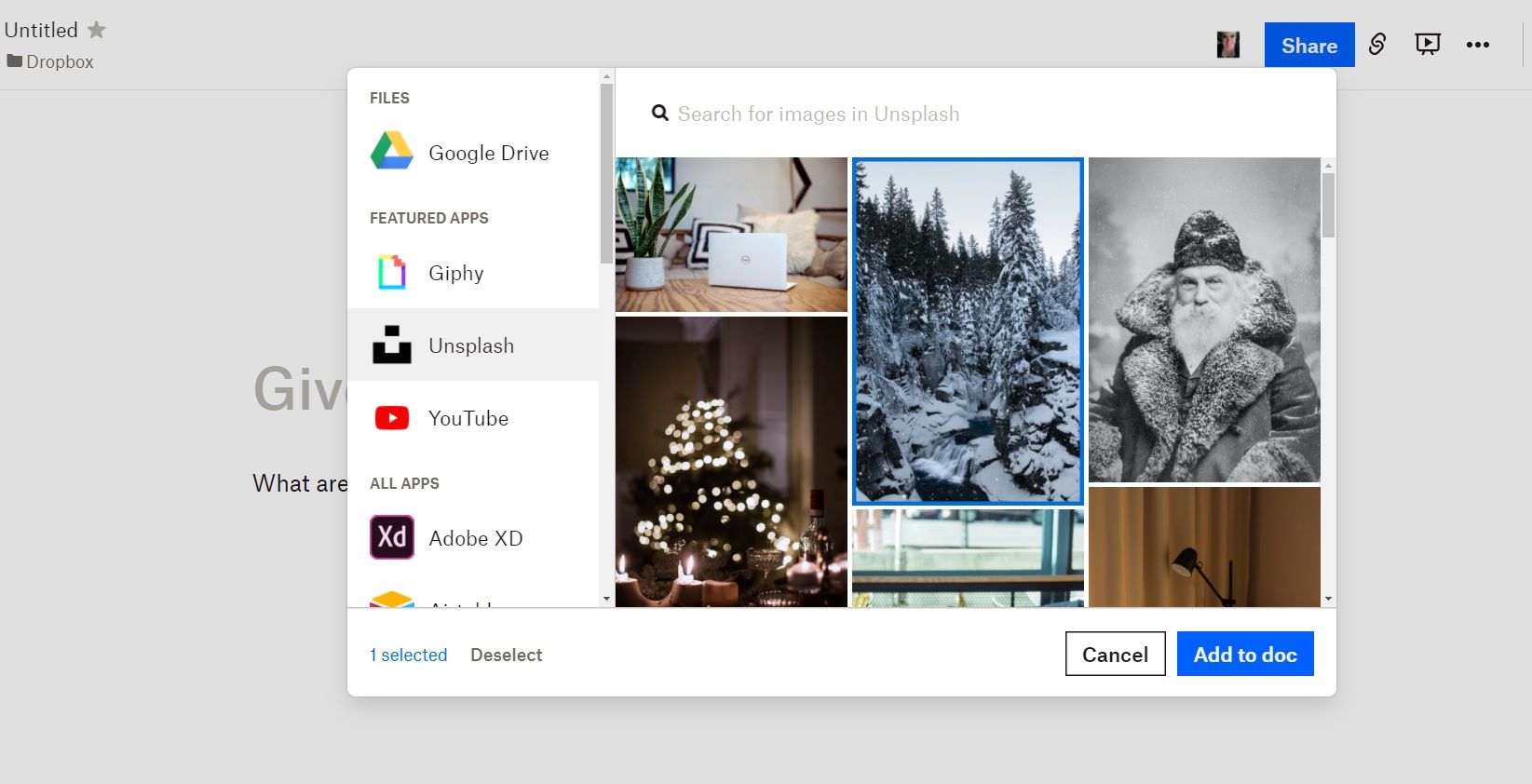1532x784 pixels.
Task: Click Add to doc button
Action: pyautogui.click(x=1245, y=654)
